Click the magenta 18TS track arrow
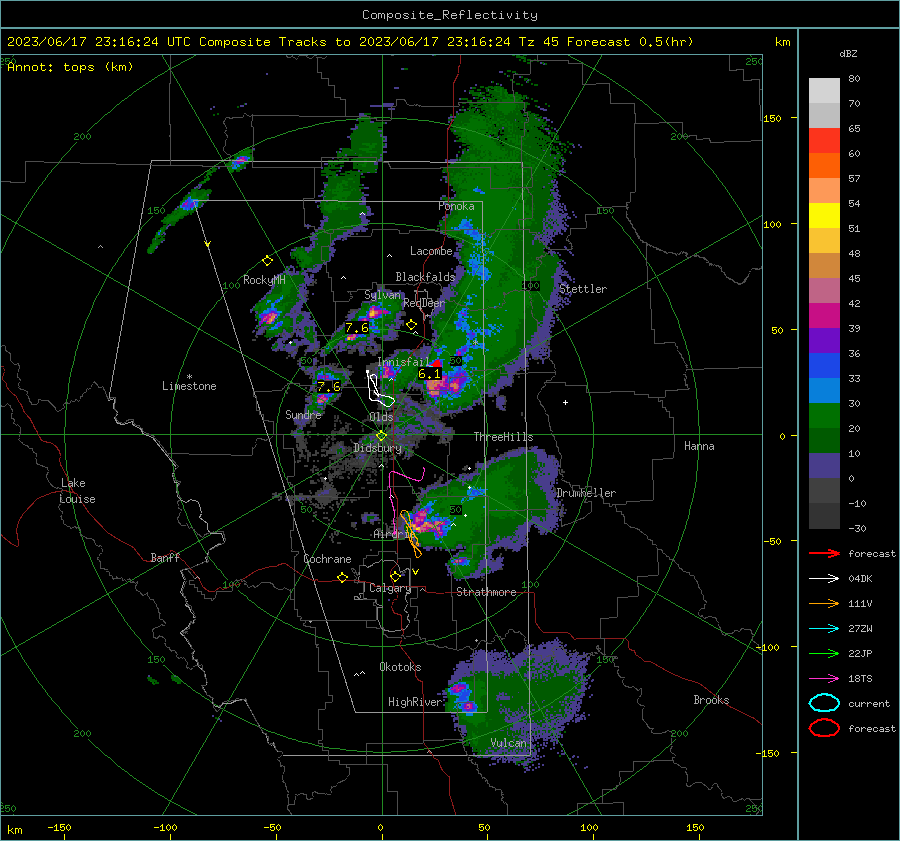 (x=824, y=679)
